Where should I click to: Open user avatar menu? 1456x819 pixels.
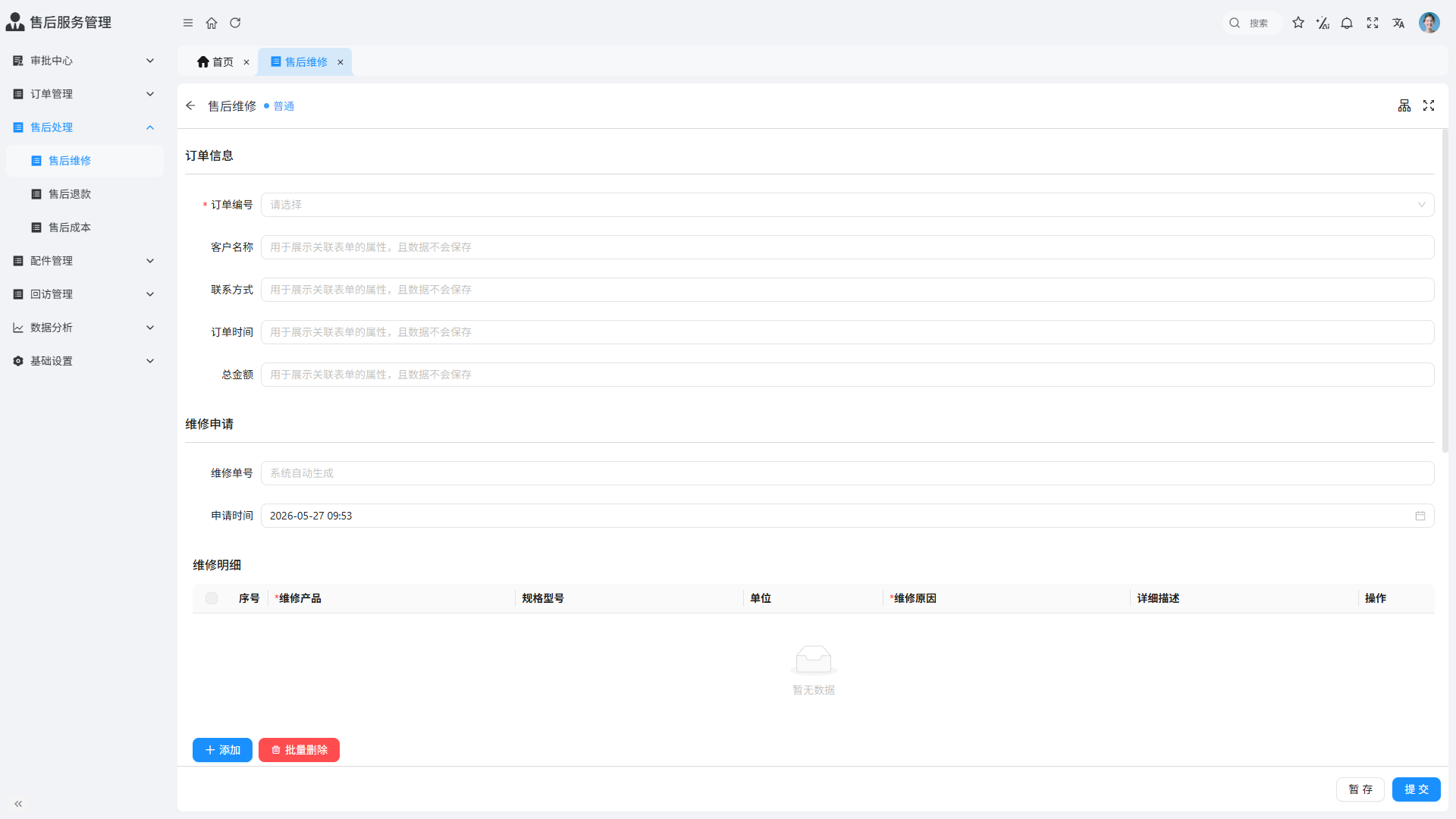point(1429,23)
